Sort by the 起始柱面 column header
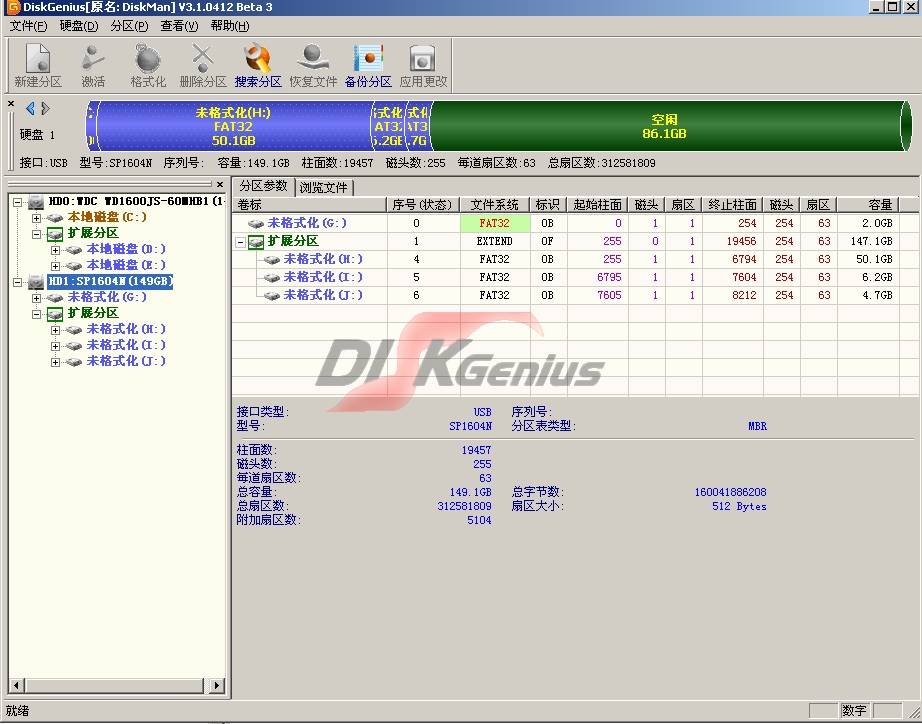 coord(597,205)
